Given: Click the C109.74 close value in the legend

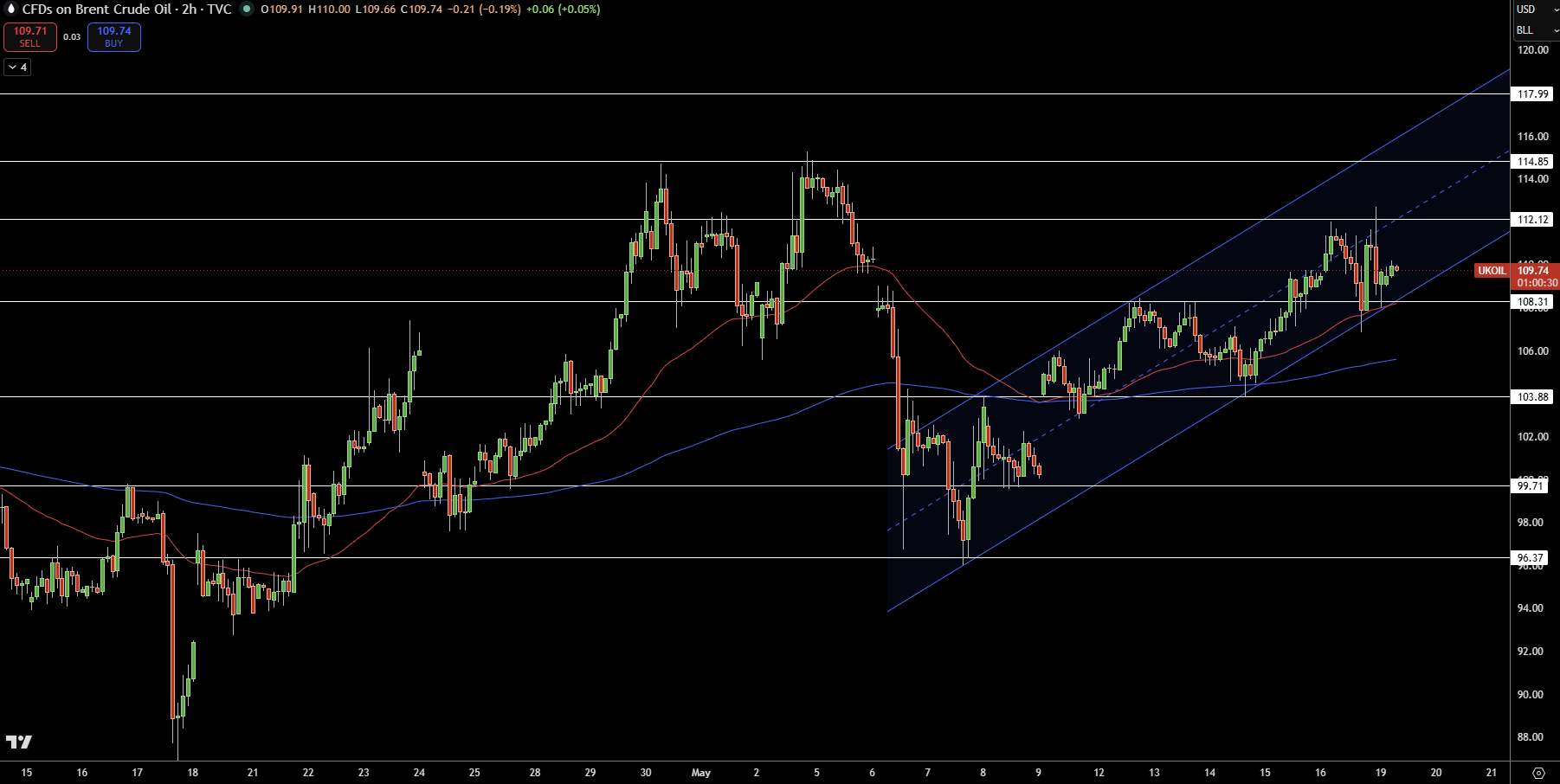Looking at the screenshot, I should tap(422, 10).
